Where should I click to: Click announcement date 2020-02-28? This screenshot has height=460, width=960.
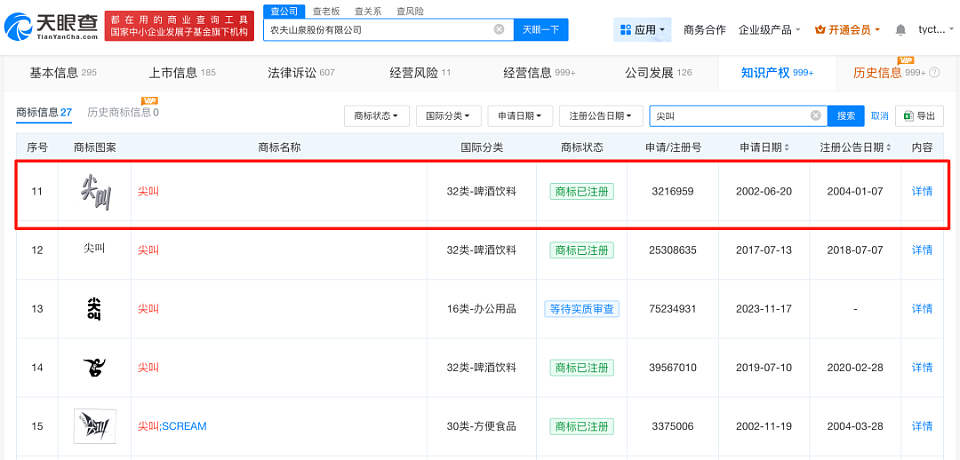point(855,368)
